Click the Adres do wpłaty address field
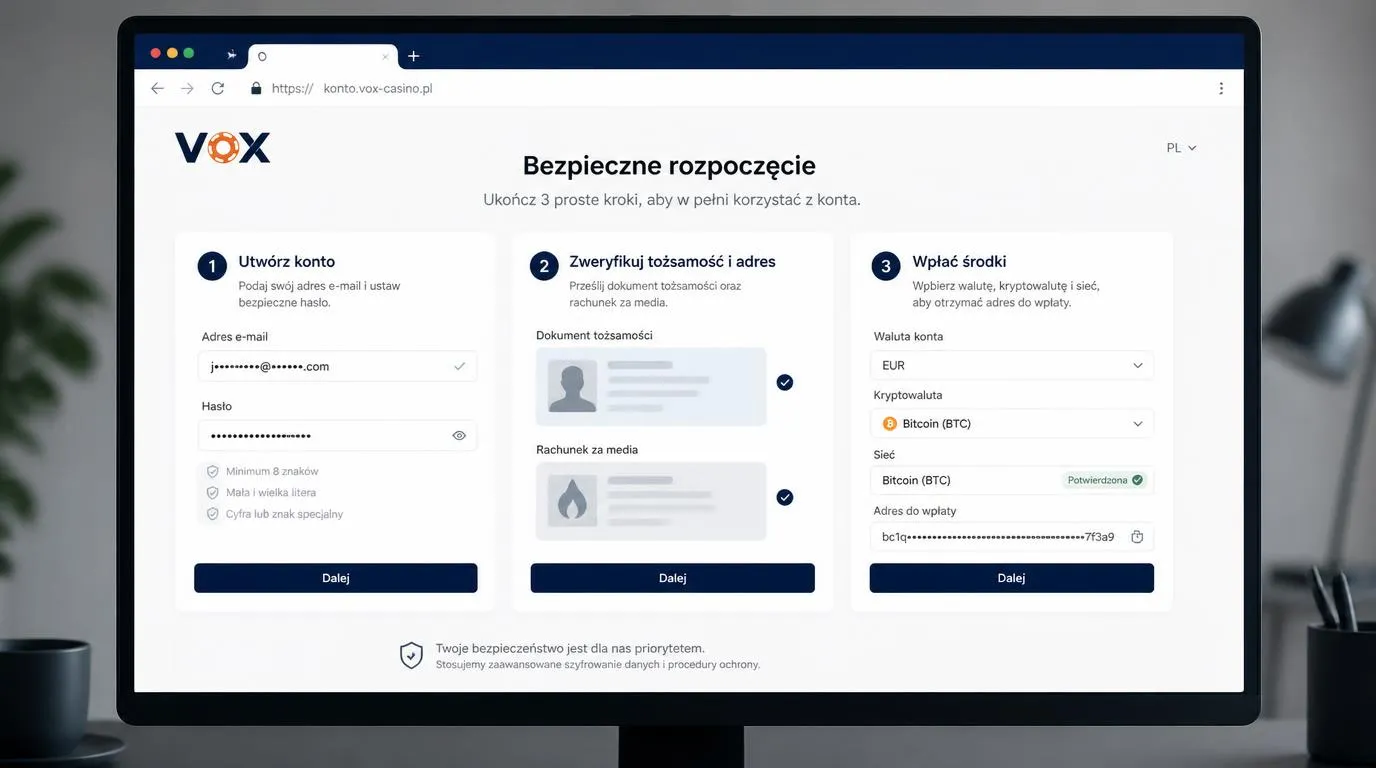The image size is (1376, 768). 1012,537
